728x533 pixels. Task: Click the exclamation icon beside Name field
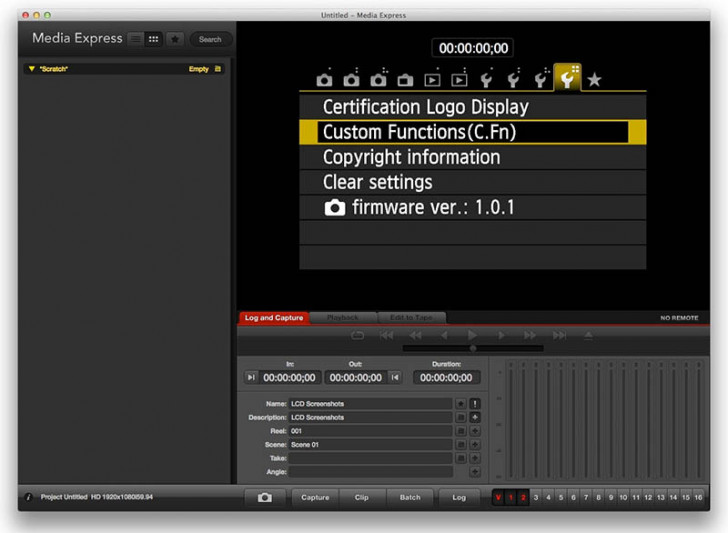[474, 403]
